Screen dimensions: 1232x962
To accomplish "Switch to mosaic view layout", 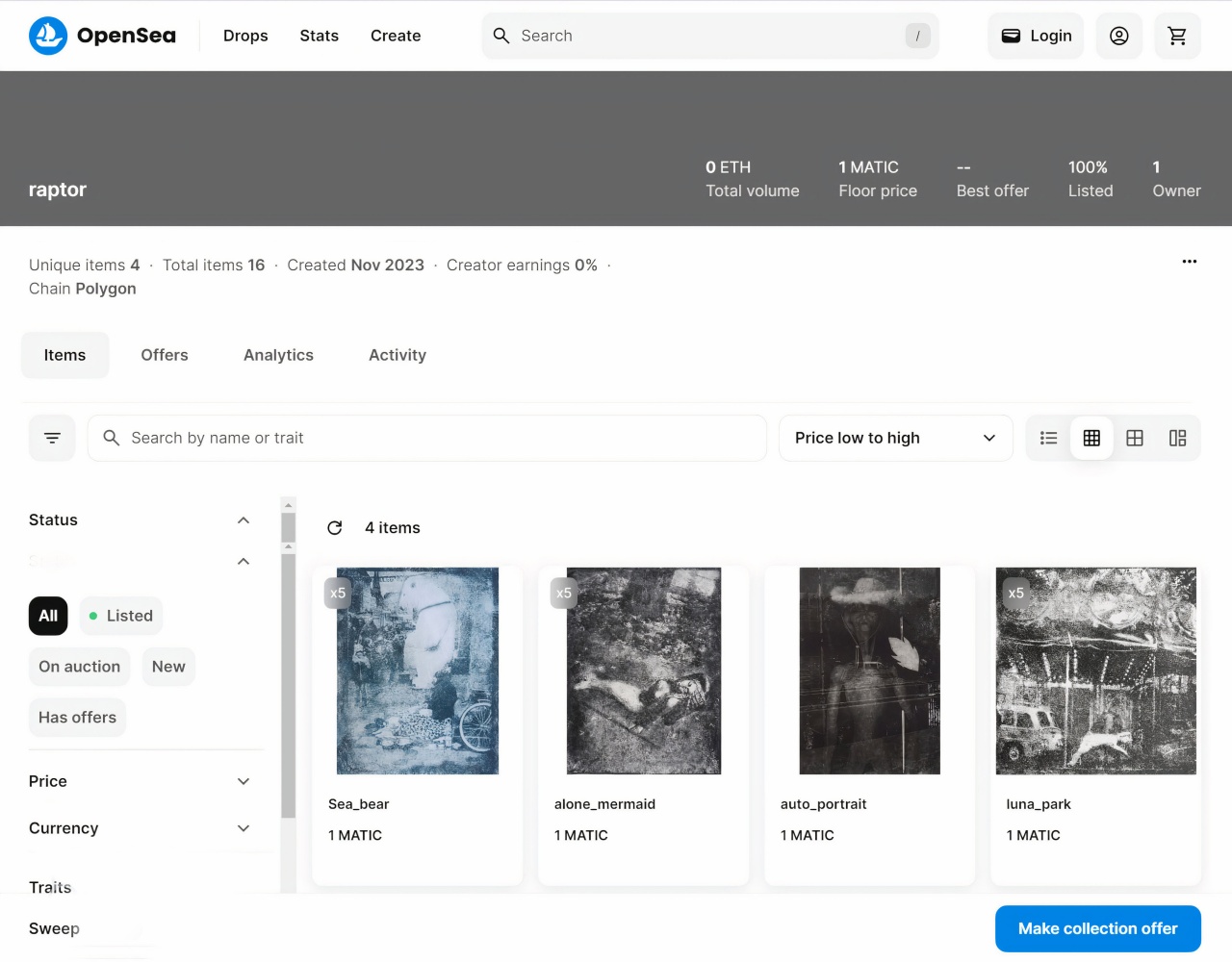I will pos(1177,438).
